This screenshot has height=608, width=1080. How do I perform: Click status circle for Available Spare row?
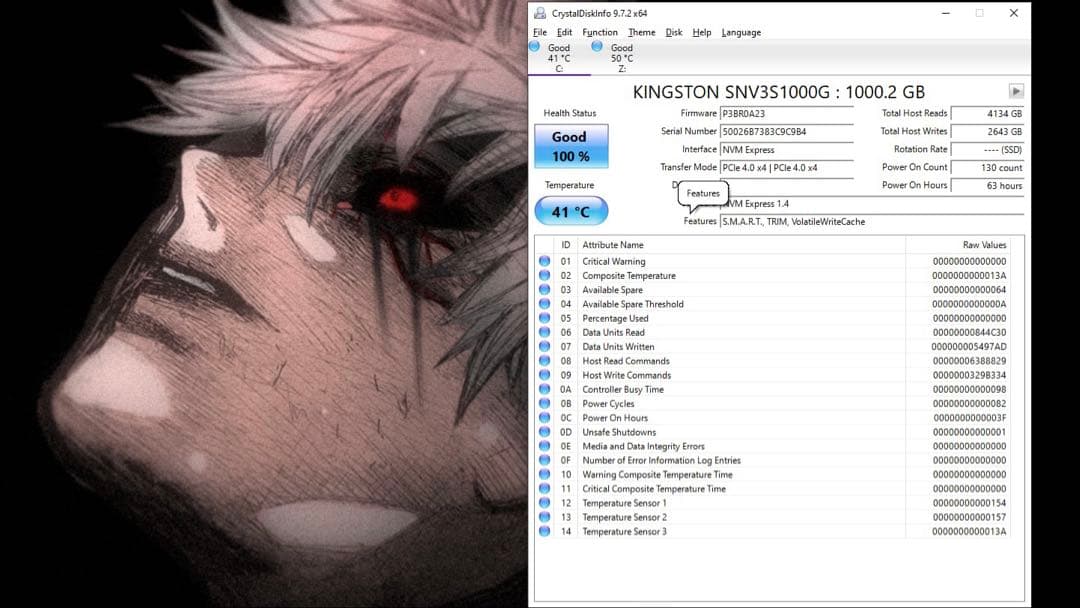544,289
